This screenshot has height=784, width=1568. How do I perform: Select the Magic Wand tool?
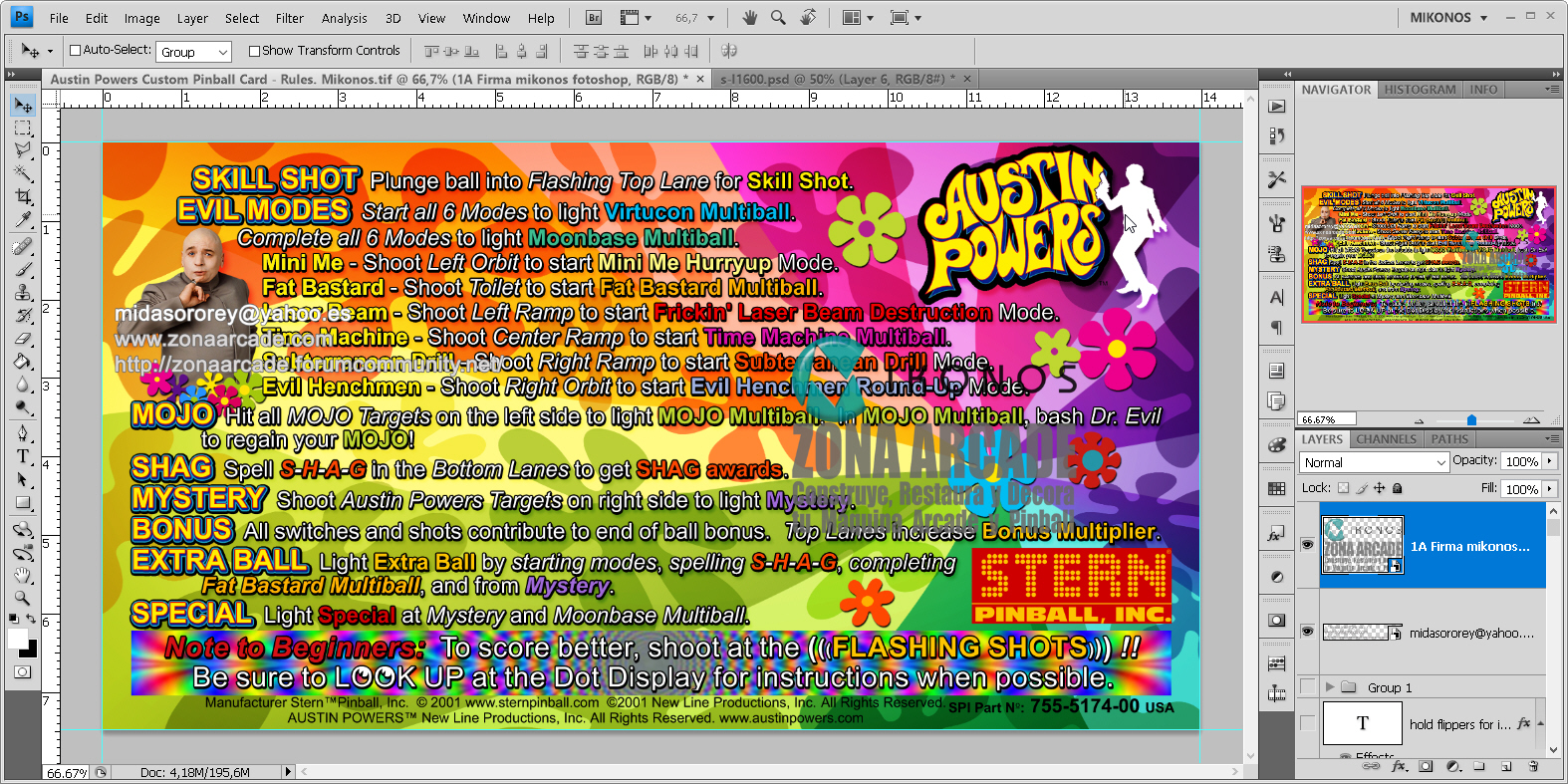coord(23,173)
